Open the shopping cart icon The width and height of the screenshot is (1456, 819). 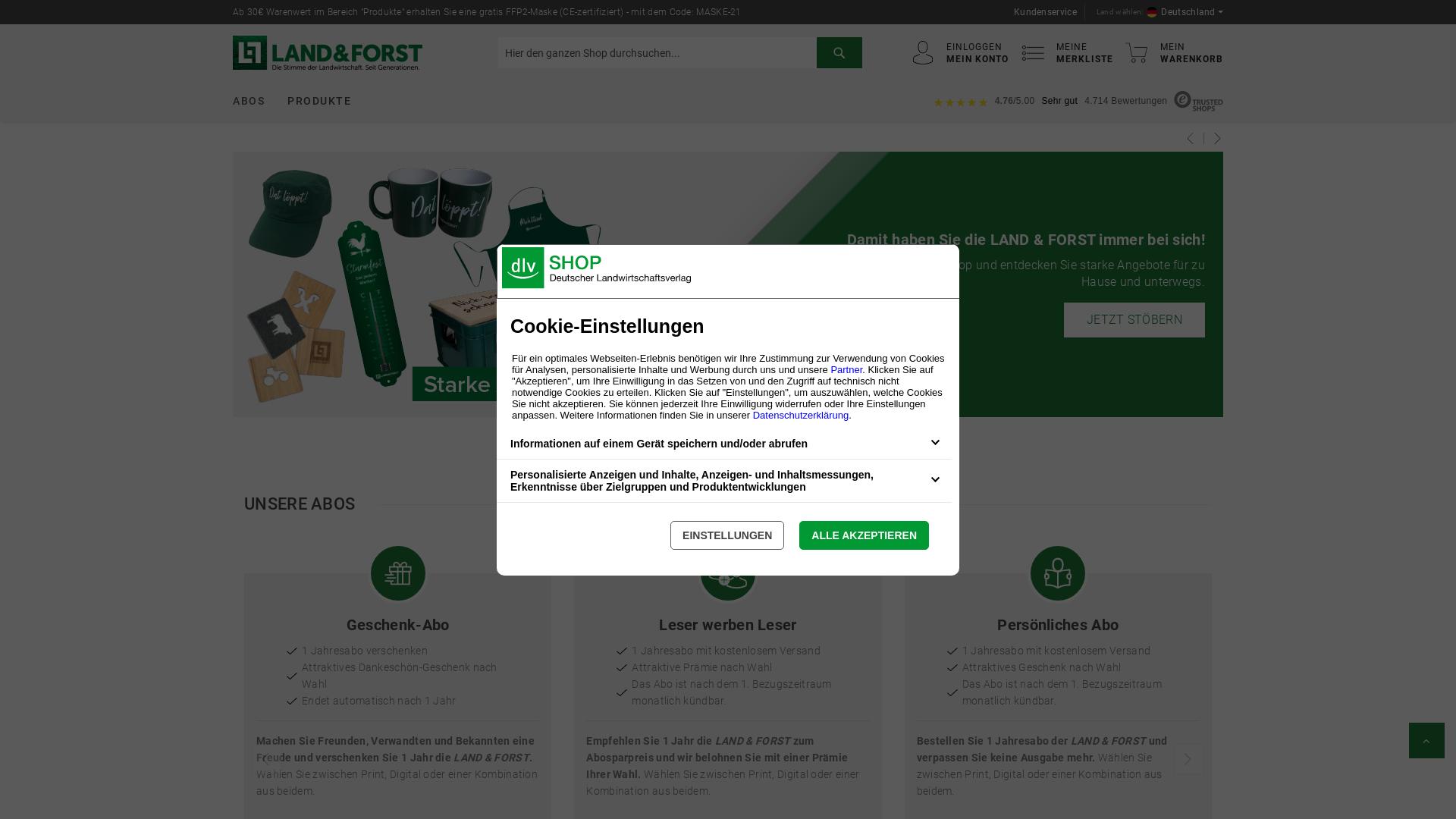1137,52
